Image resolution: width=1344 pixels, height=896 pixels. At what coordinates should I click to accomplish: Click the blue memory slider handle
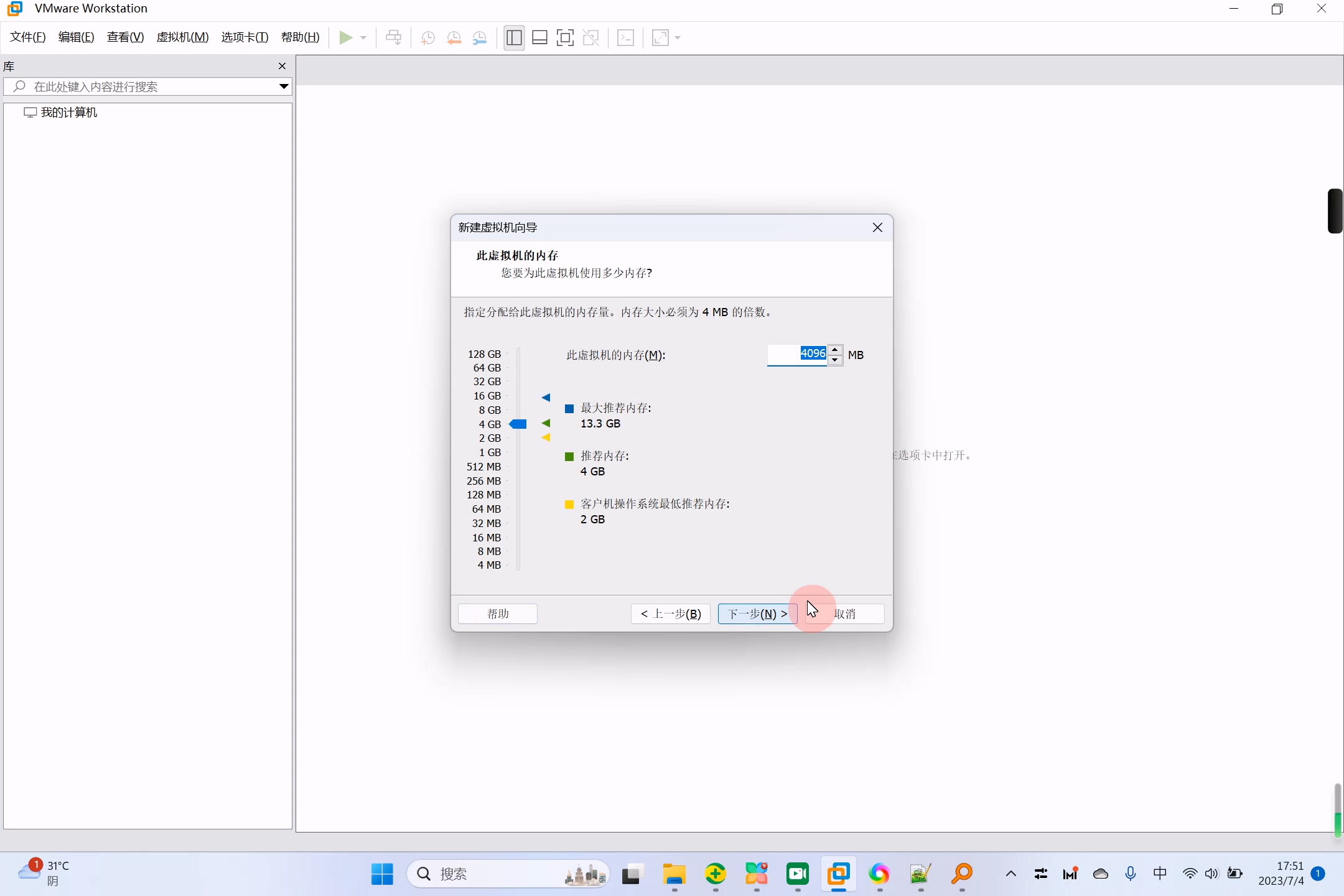click(518, 424)
